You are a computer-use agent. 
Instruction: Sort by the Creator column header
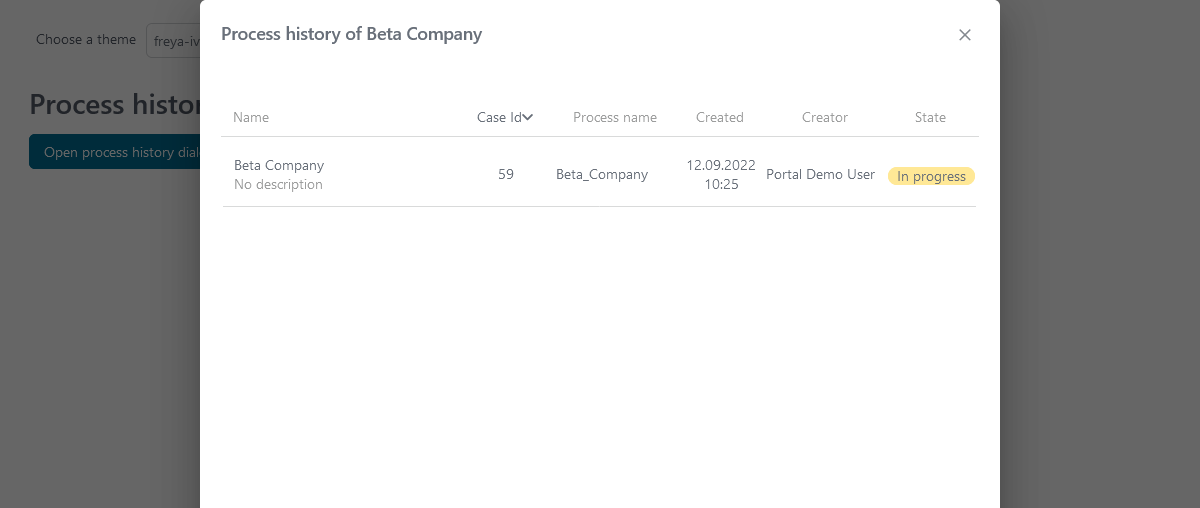825,117
